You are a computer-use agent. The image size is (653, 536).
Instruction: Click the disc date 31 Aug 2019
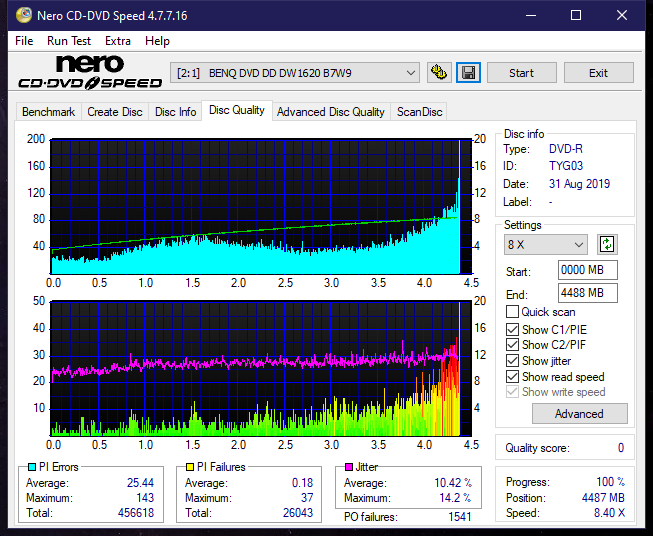579,184
